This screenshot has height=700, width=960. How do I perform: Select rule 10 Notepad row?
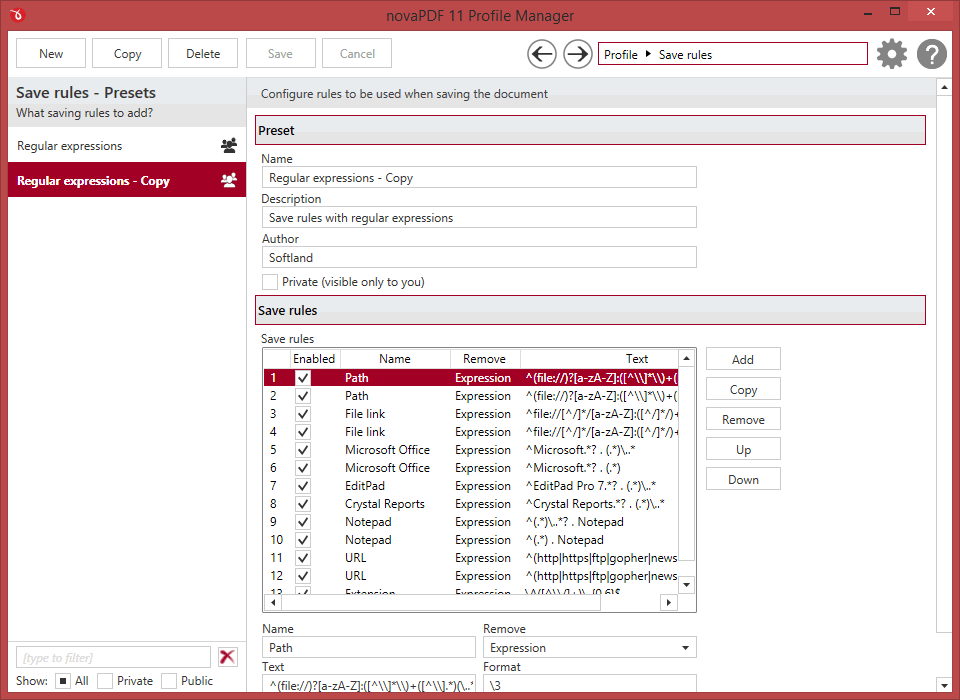(471, 540)
